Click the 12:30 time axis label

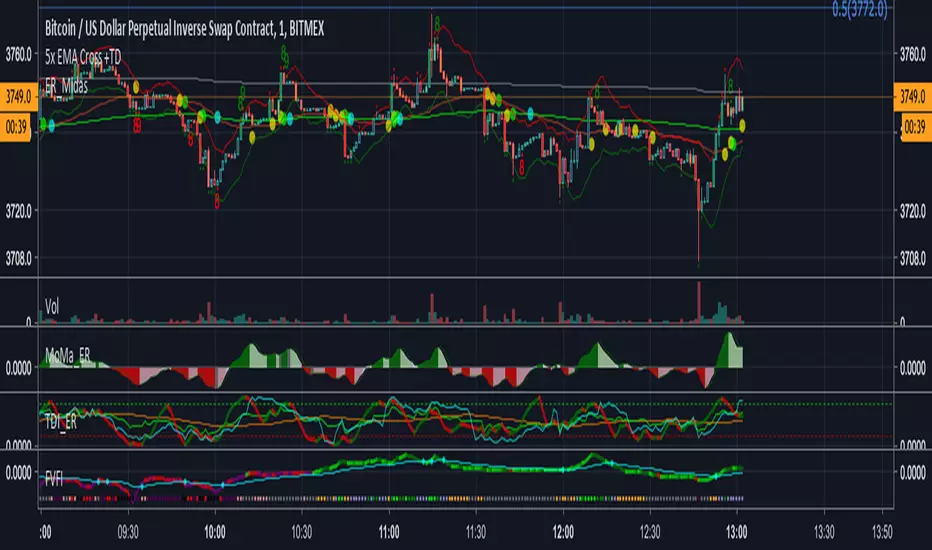coord(650,532)
